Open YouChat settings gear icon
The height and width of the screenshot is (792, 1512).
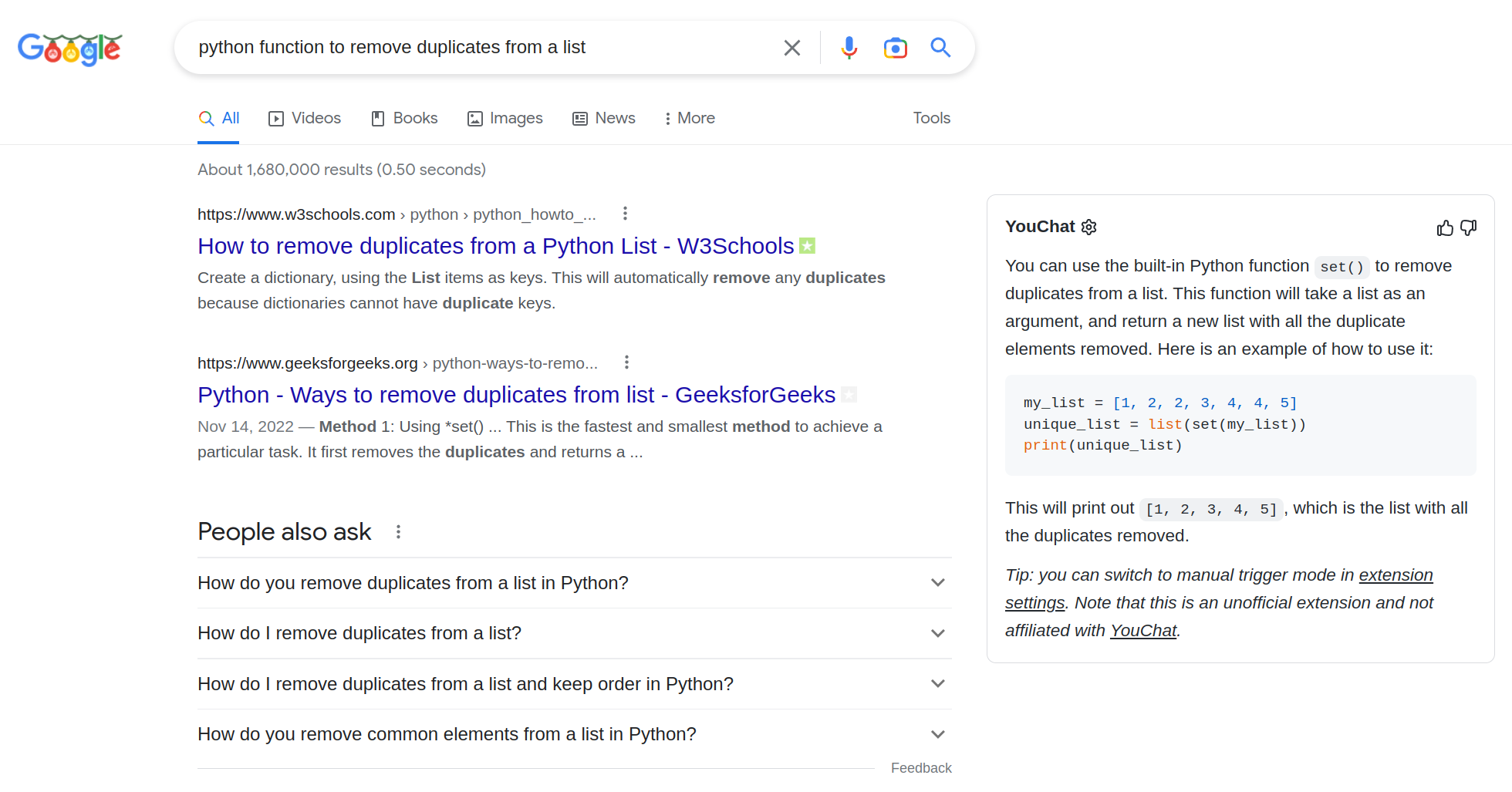pyautogui.click(x=1089, y=227)
